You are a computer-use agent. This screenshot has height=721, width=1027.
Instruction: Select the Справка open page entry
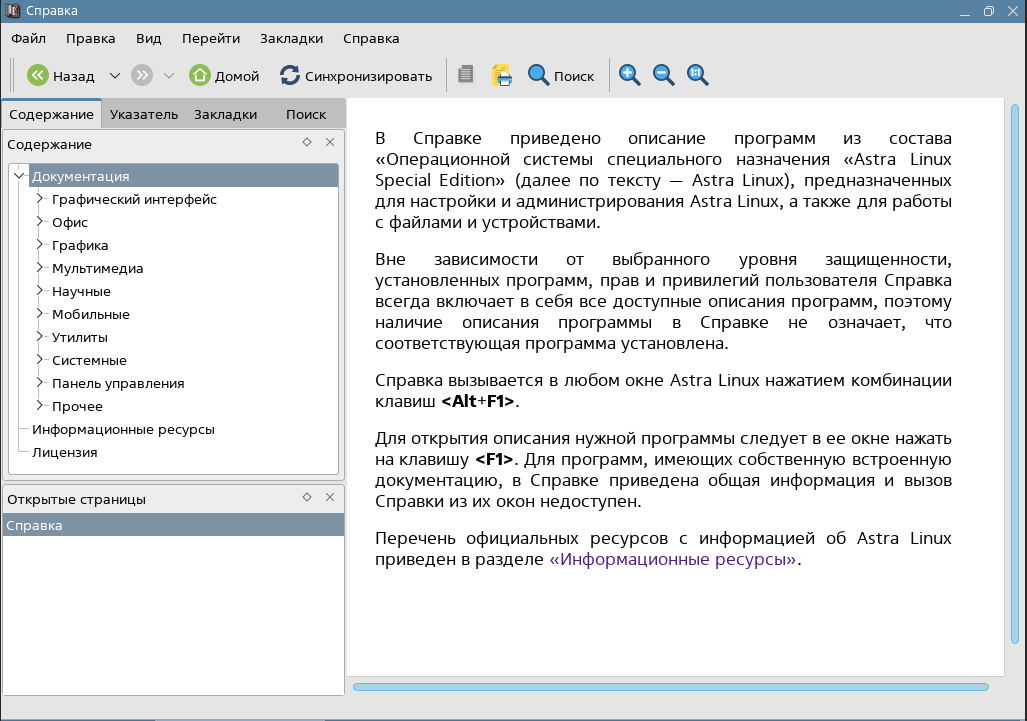(173, 525)
